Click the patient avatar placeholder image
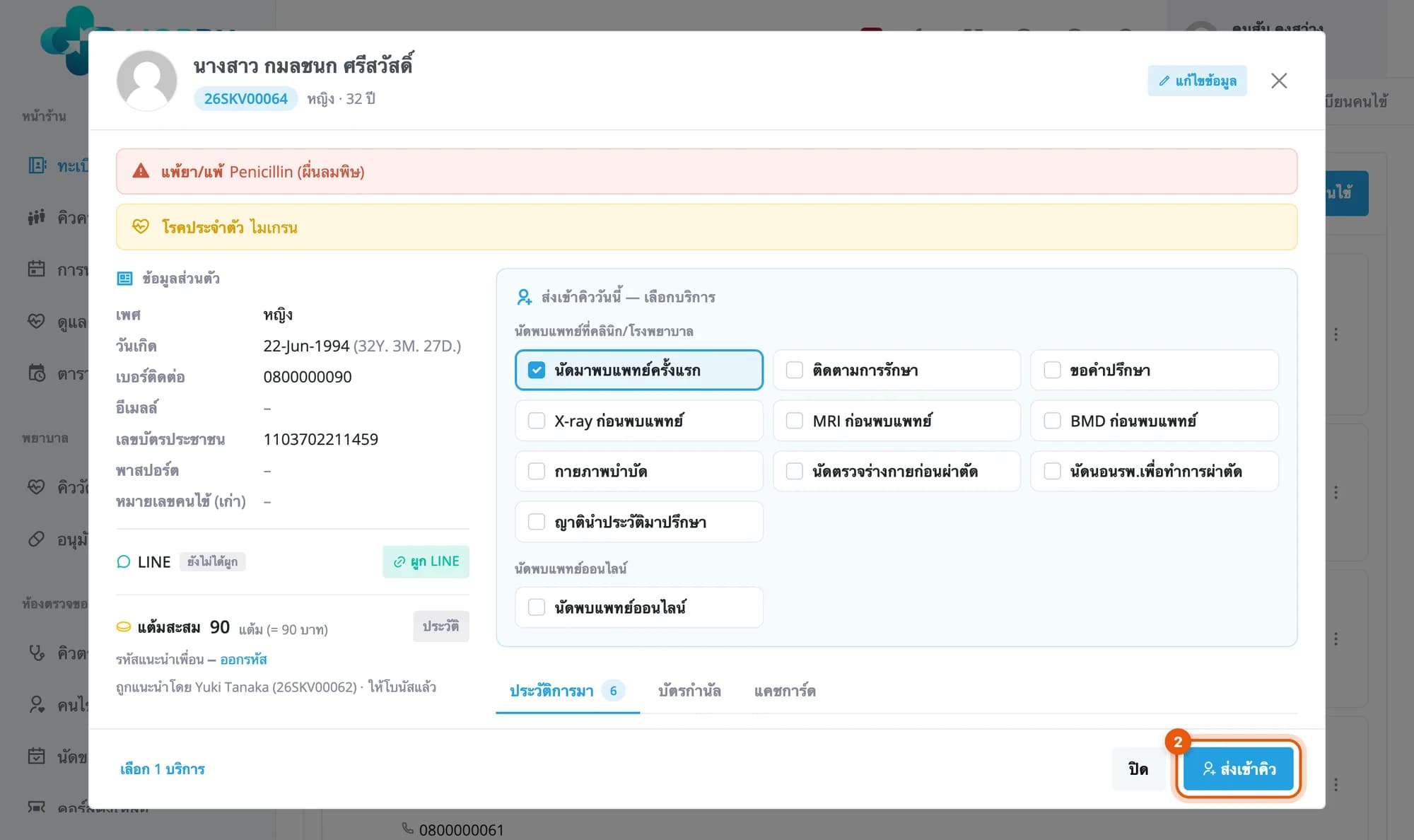The image size is (1414, 840). [147, 80]
